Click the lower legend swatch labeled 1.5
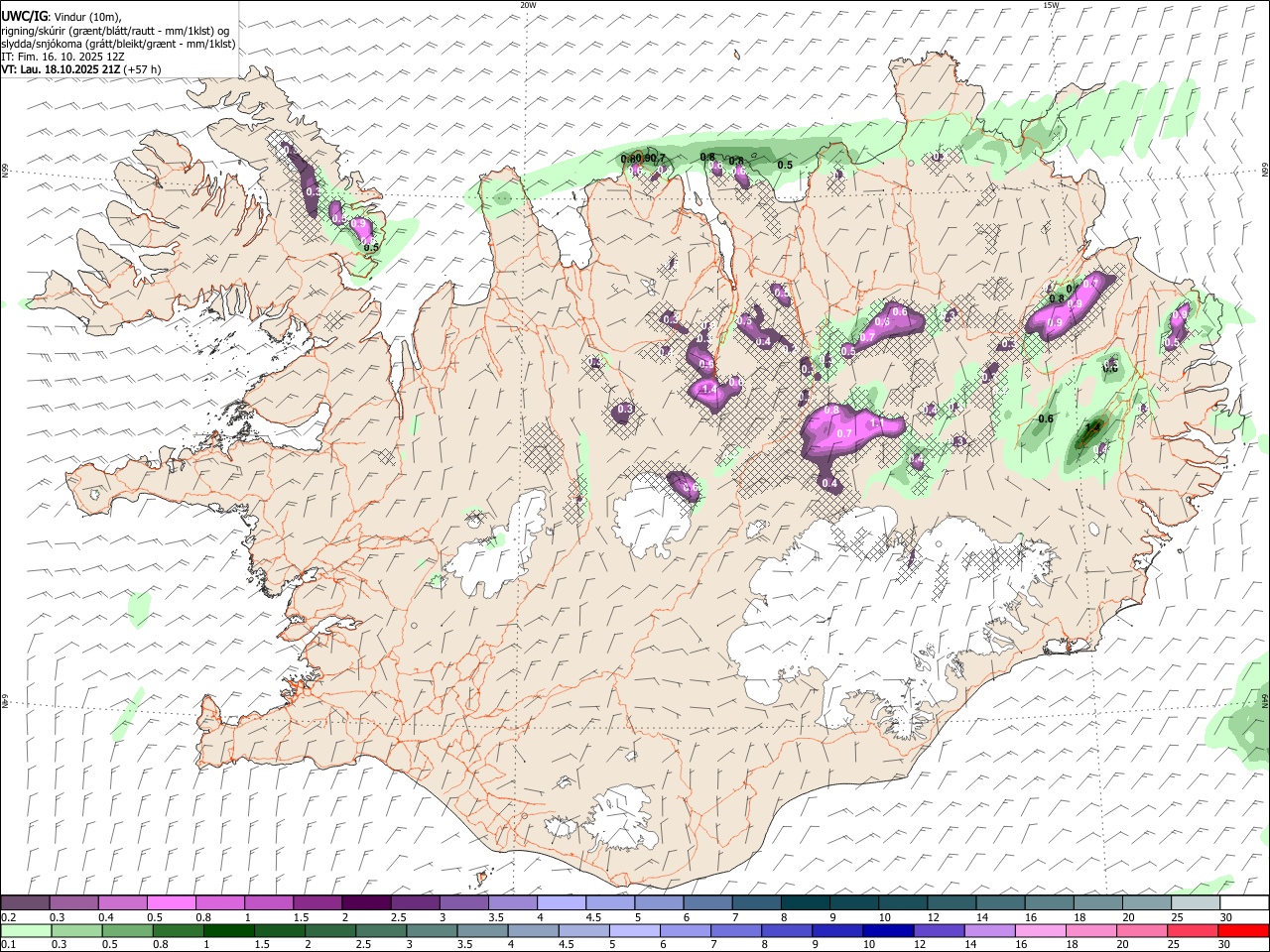1270x952 pixels. [280, 931]
